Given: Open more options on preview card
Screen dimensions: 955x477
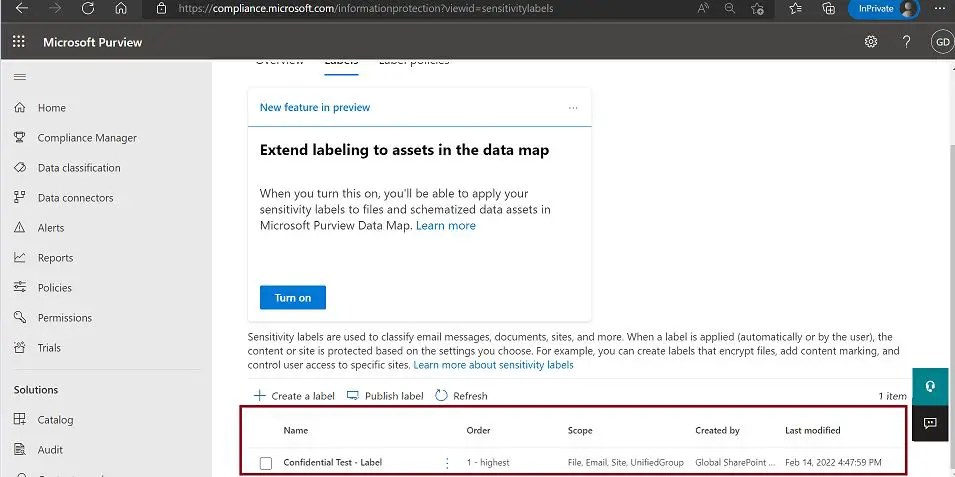Looking at the screenshot, I should pos(573,108).
